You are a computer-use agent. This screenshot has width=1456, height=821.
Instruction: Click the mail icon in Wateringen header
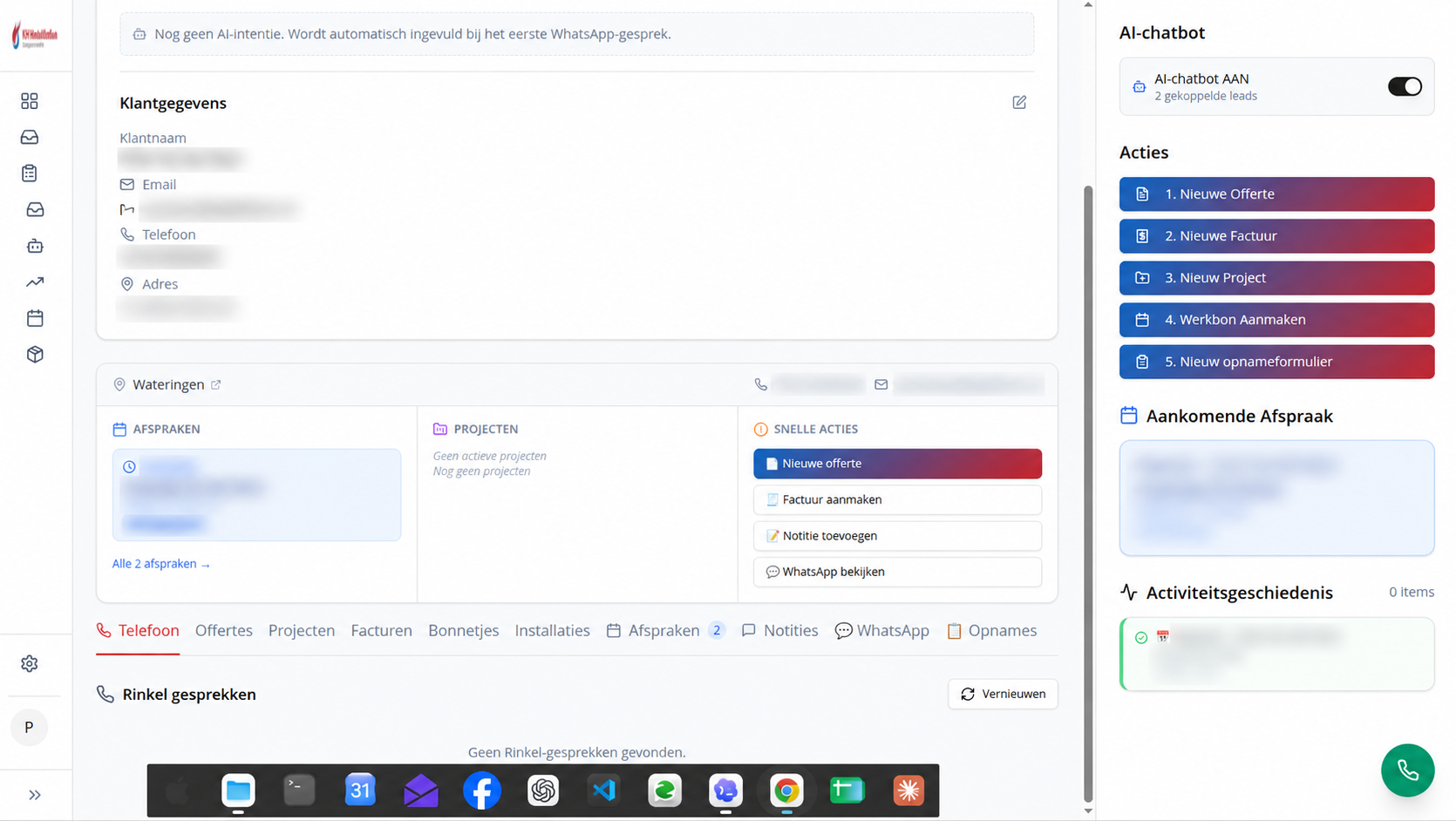click(881, 384)
